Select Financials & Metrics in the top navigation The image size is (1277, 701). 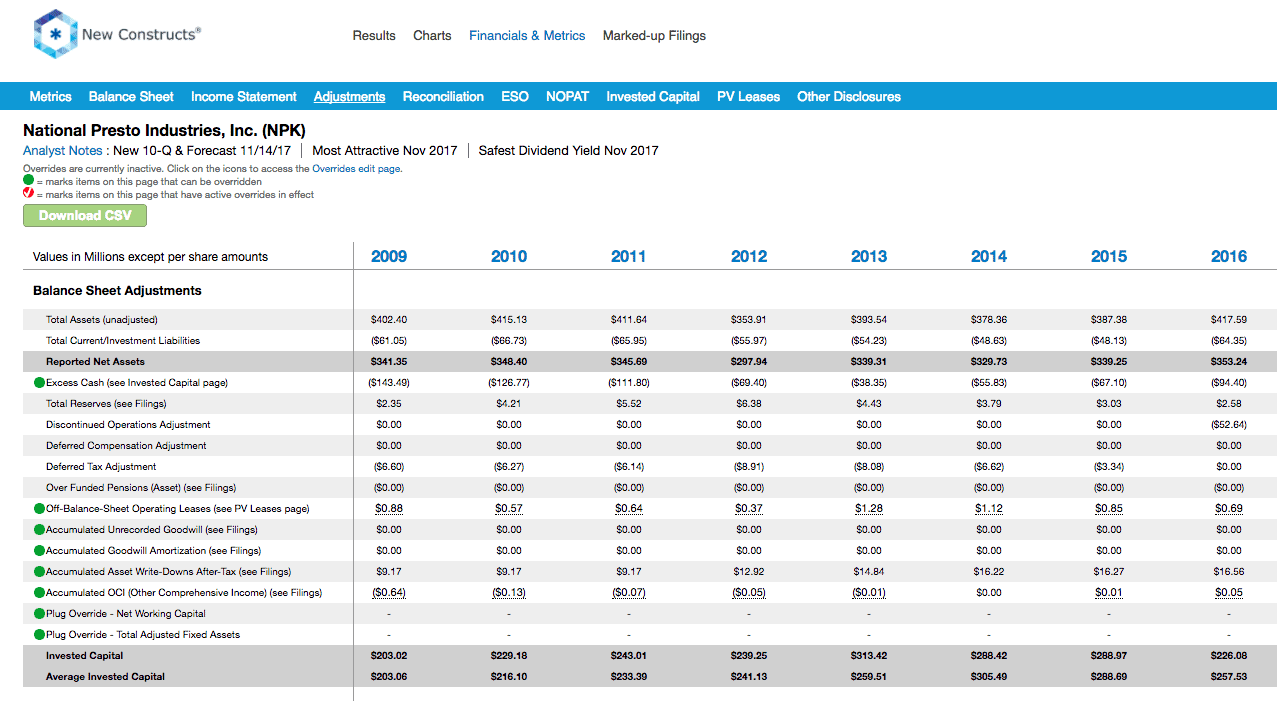pyautogui.click(x=527, y=35)
